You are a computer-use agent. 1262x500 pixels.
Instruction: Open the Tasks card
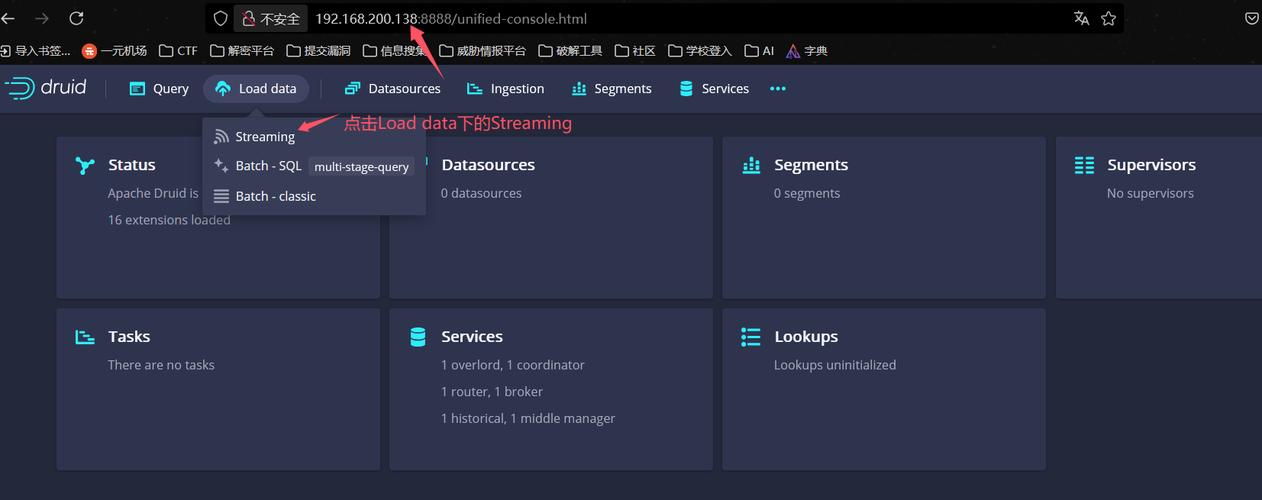pos(218,390)
